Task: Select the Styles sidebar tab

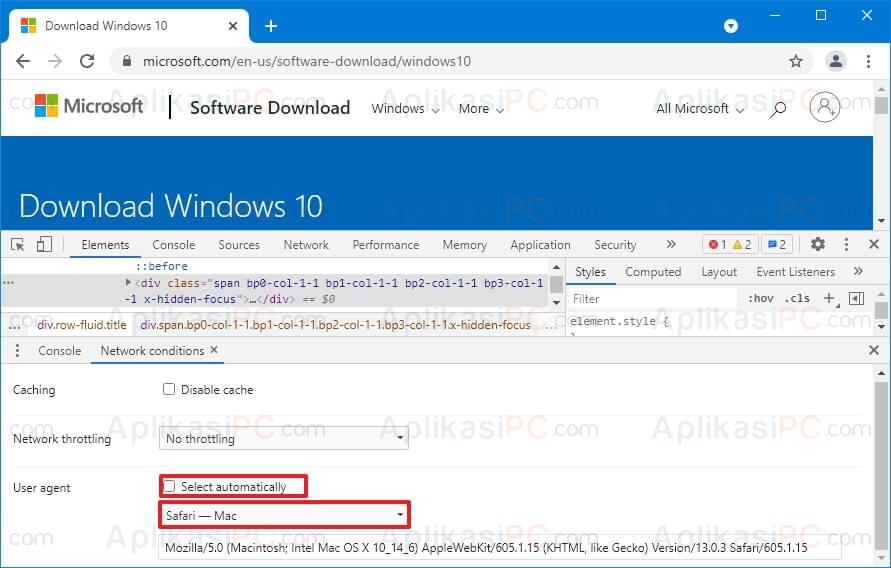Action: pos(590,272)
